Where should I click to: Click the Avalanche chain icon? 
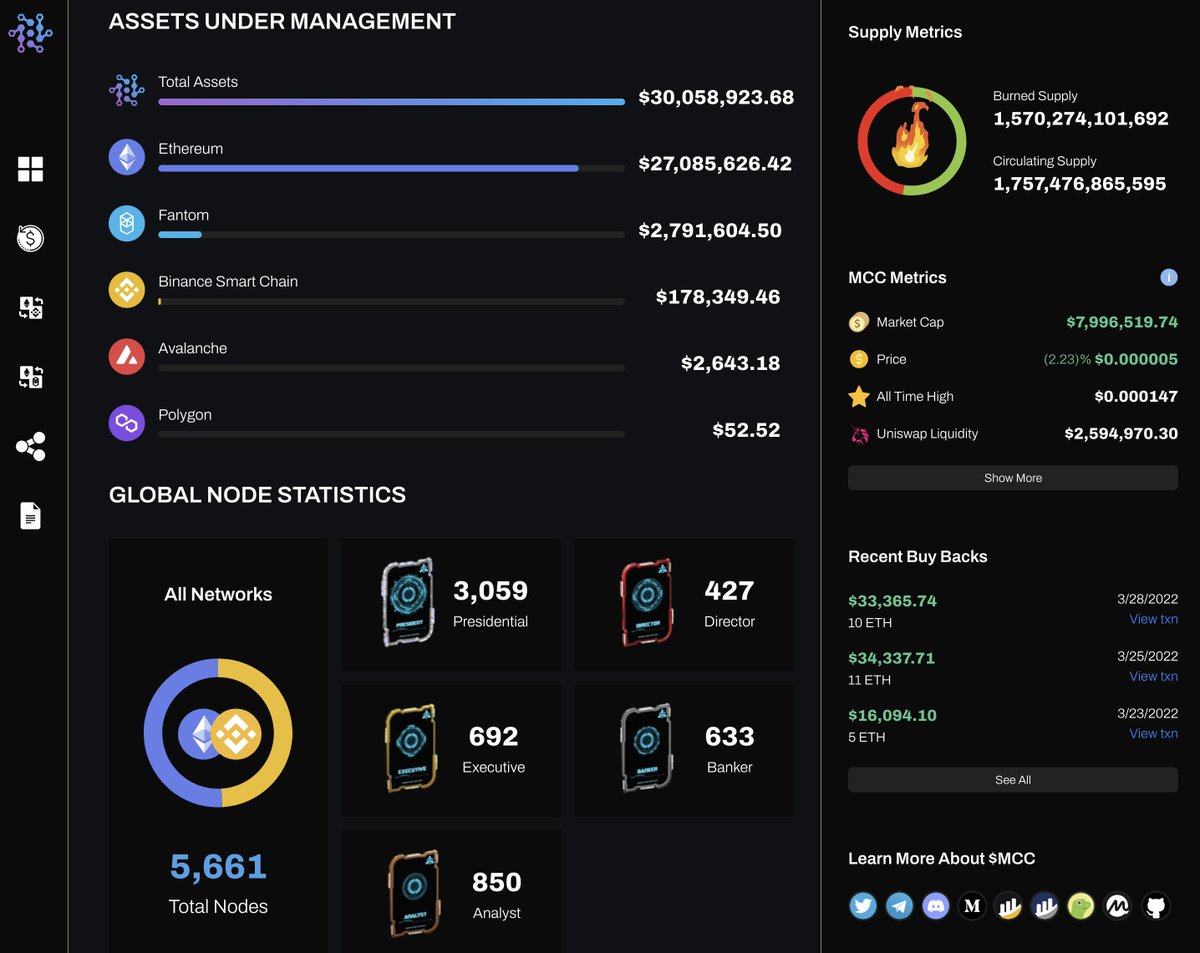coord(127,356)
